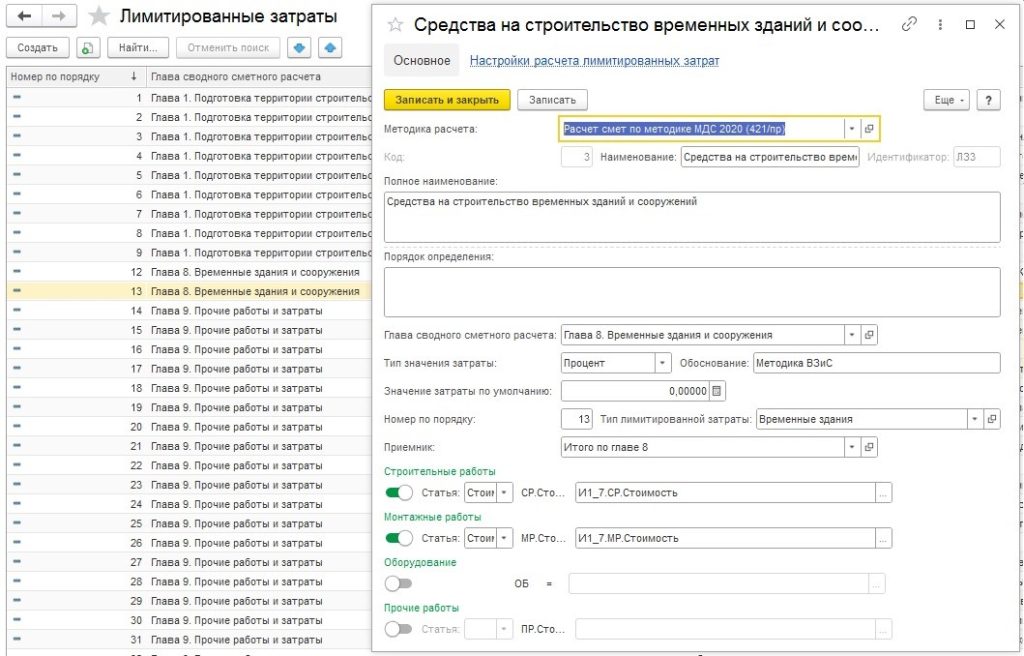Image resolution: width=1024 pixels, height=656 pixels.
Task: Switch to the Основное tab
Action: pos(421,61)
